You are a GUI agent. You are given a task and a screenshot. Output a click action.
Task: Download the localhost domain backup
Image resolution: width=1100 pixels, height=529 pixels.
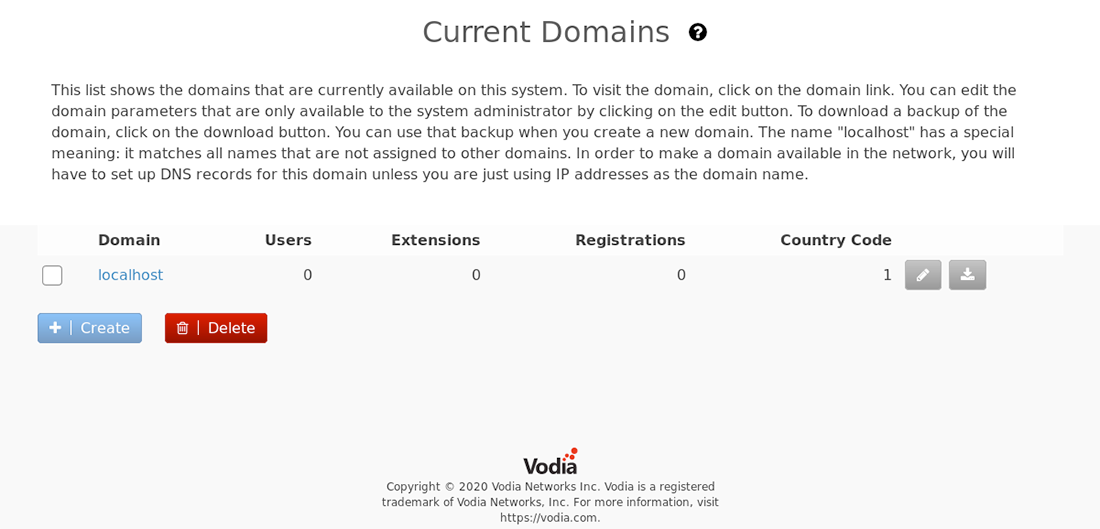click(967, 275)
